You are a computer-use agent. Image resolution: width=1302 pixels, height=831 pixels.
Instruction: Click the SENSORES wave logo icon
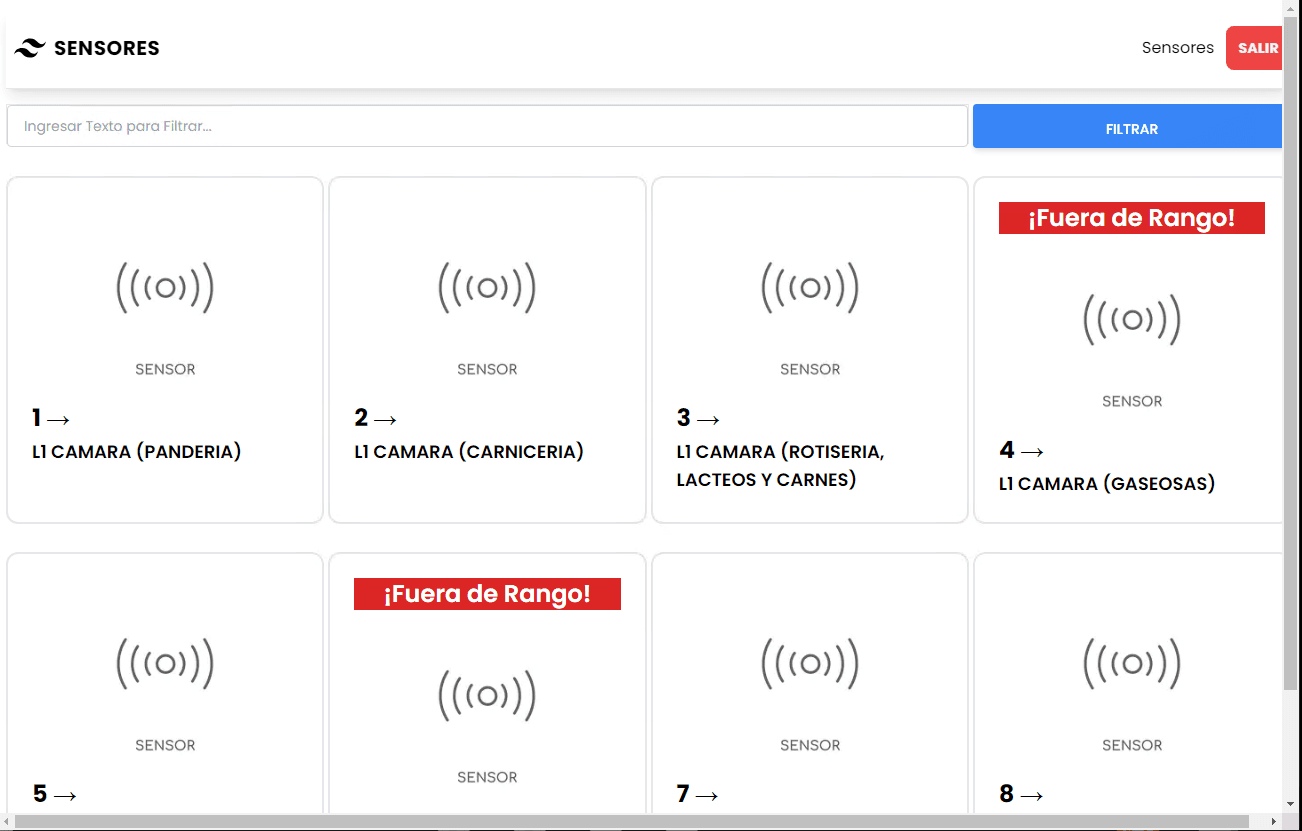(30, 48)
